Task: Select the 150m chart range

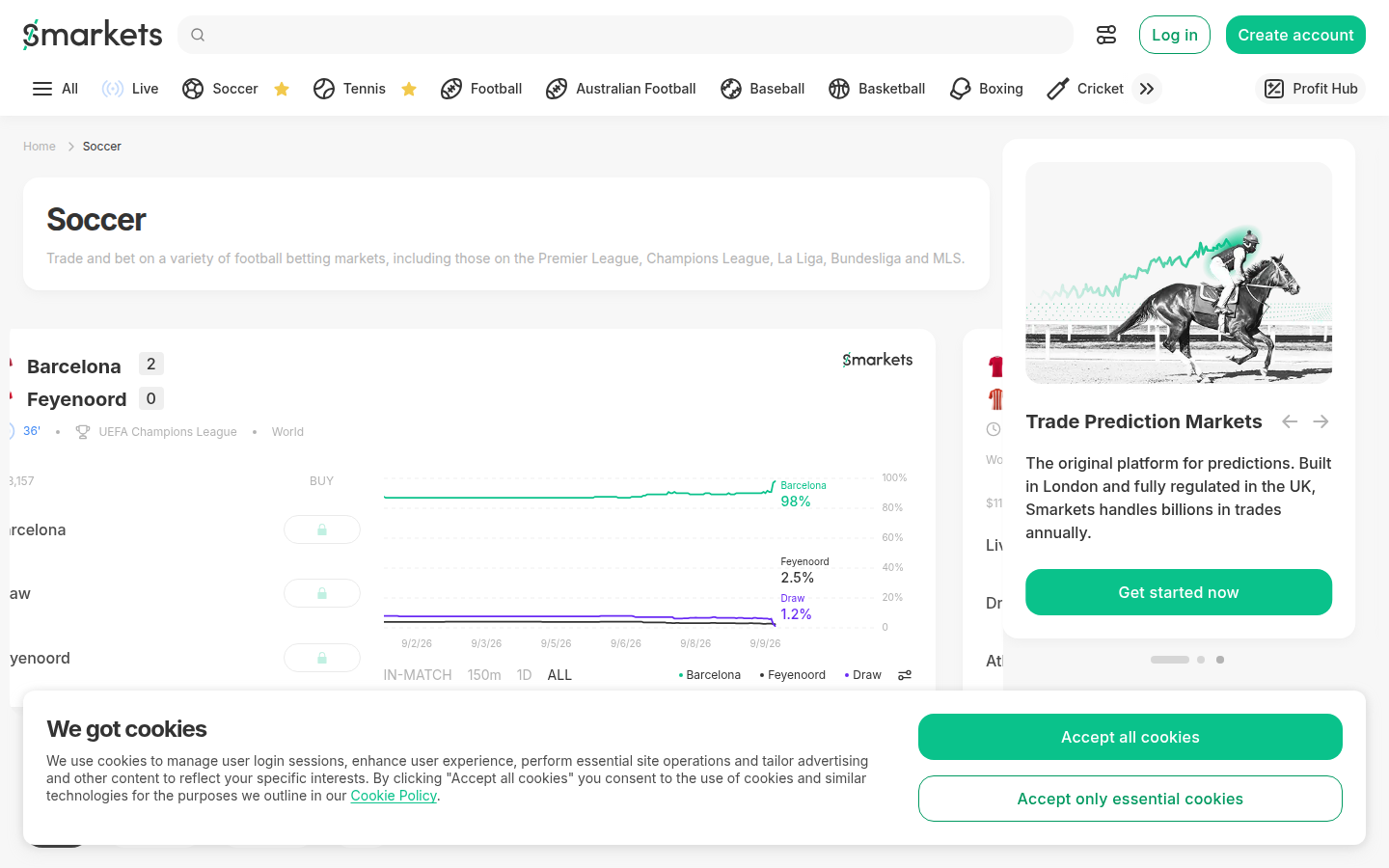Action: [484, 675]
